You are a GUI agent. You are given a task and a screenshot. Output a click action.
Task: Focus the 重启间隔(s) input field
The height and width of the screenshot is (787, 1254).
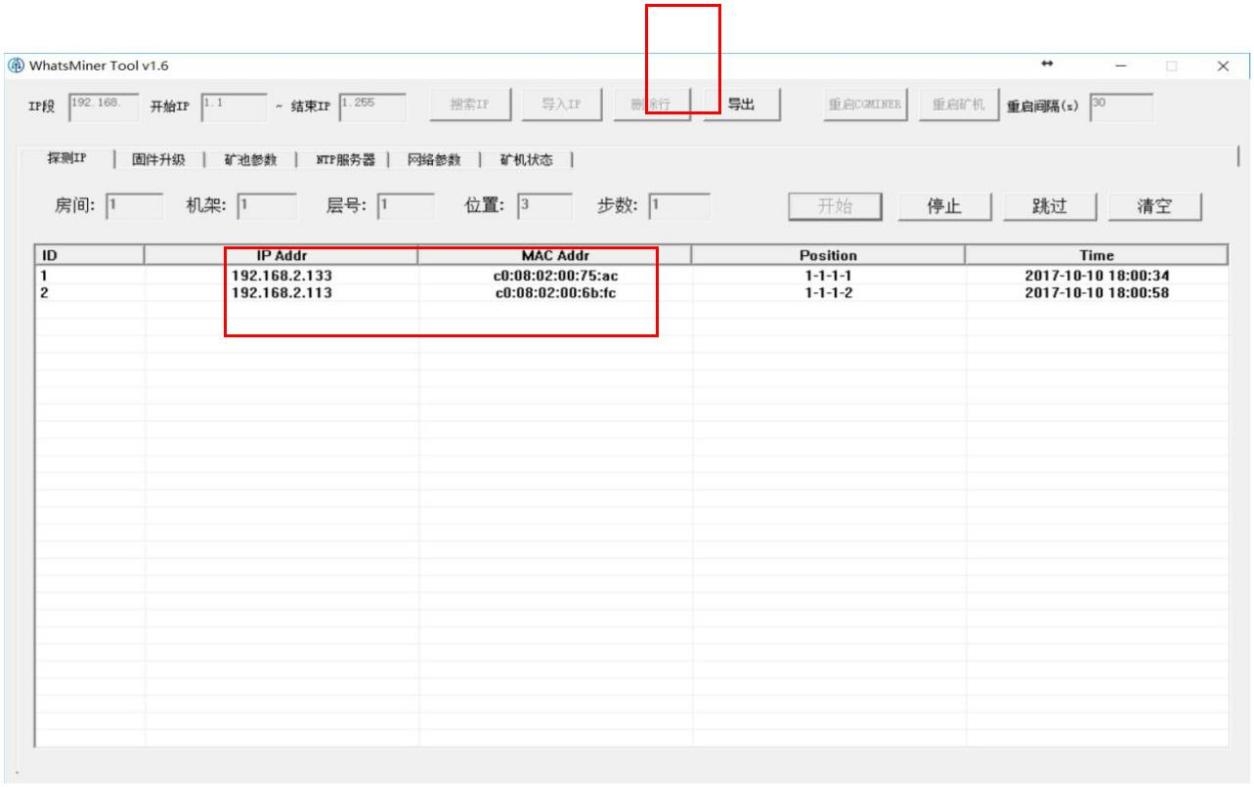(x=1120, y=104)
